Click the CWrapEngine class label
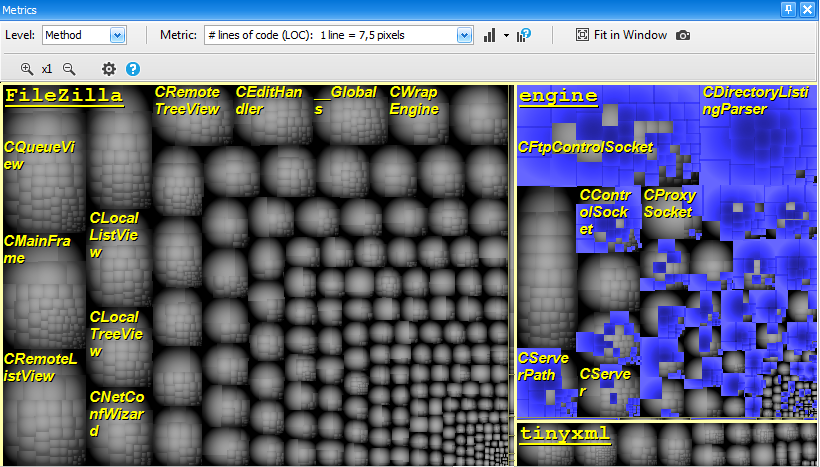The width and height of the screenshot is (820, 467). point(414,100)
